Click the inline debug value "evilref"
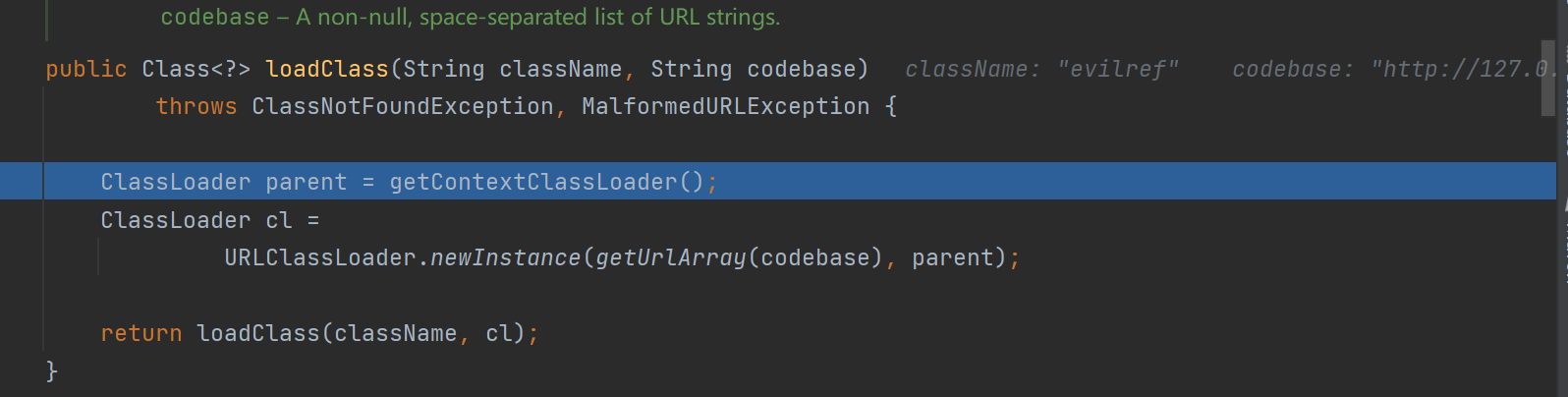Screen dimensions: 1568x397 tap(1118, 69)
